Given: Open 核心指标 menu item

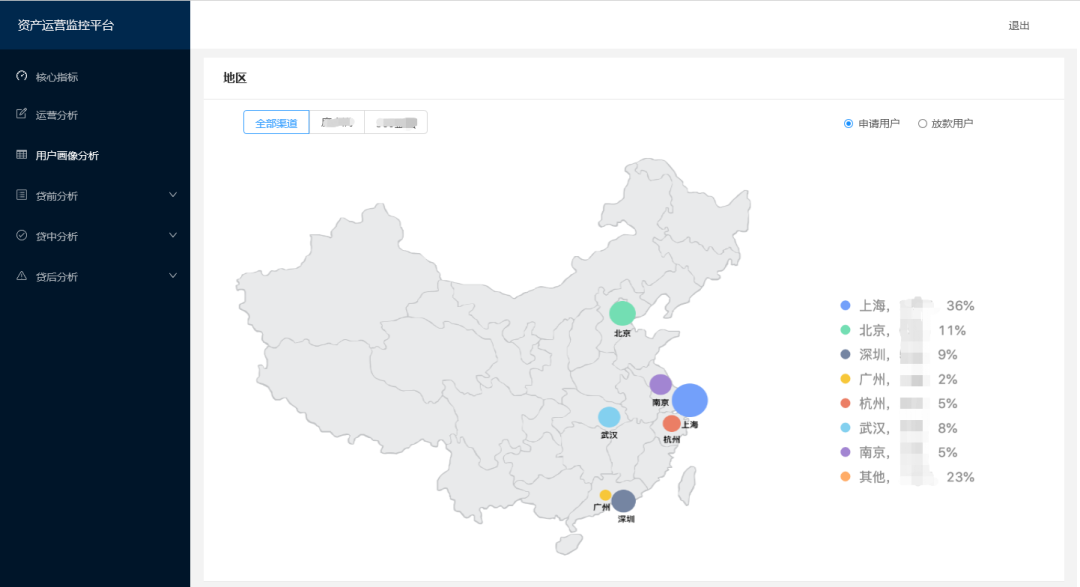Looking at the screenshot, I should (x=95, y=76).
